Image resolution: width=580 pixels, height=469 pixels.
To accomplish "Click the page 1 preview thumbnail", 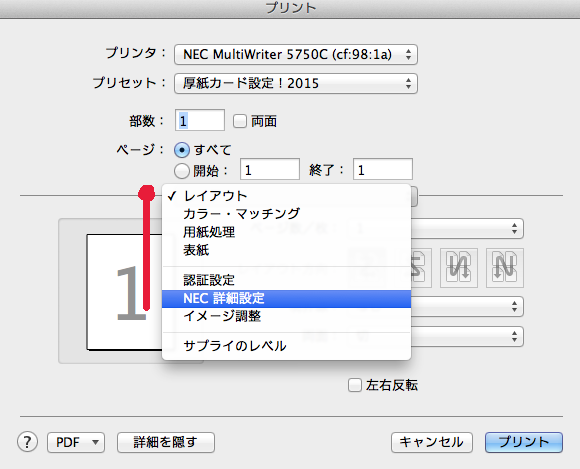I will (124, 292).
